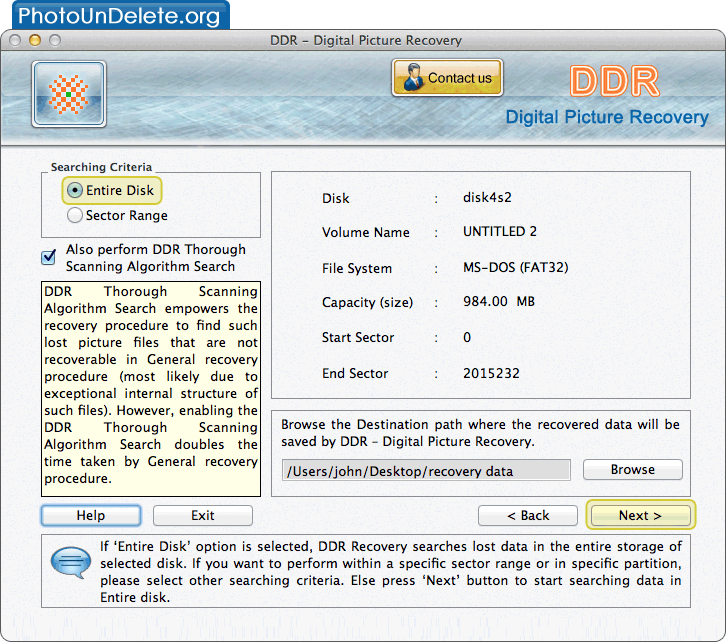Click the DDR Thorough Scanning description box
This screenshot has height=642, width=726.
(151, 389)
